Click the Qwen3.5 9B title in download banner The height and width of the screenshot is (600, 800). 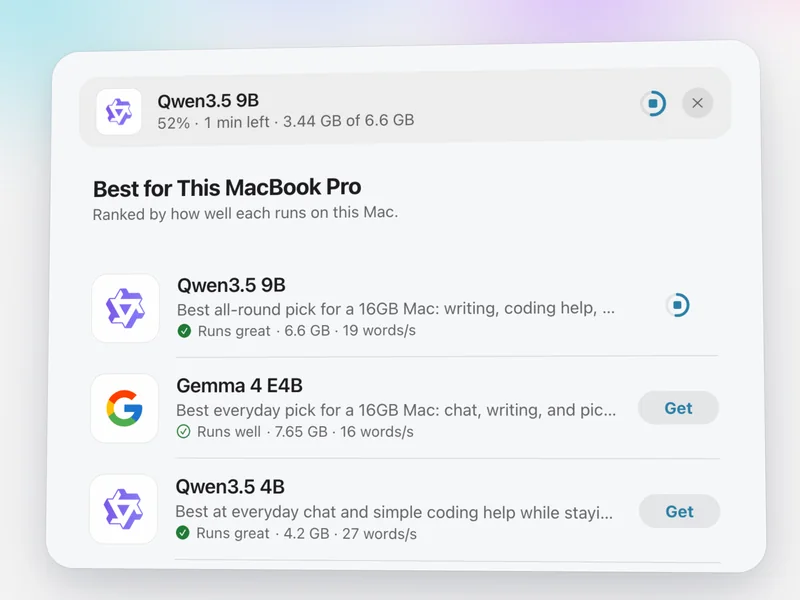coord(208,101)
